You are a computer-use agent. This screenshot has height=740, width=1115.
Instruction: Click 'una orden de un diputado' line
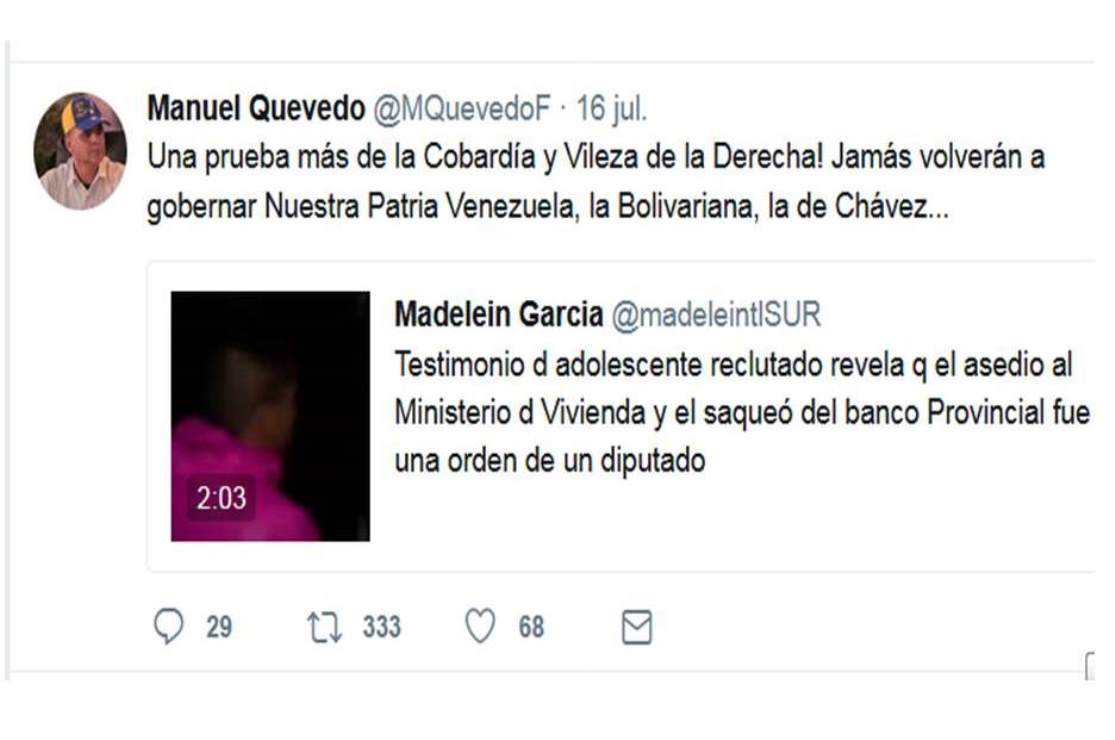(x=550, y=461)
